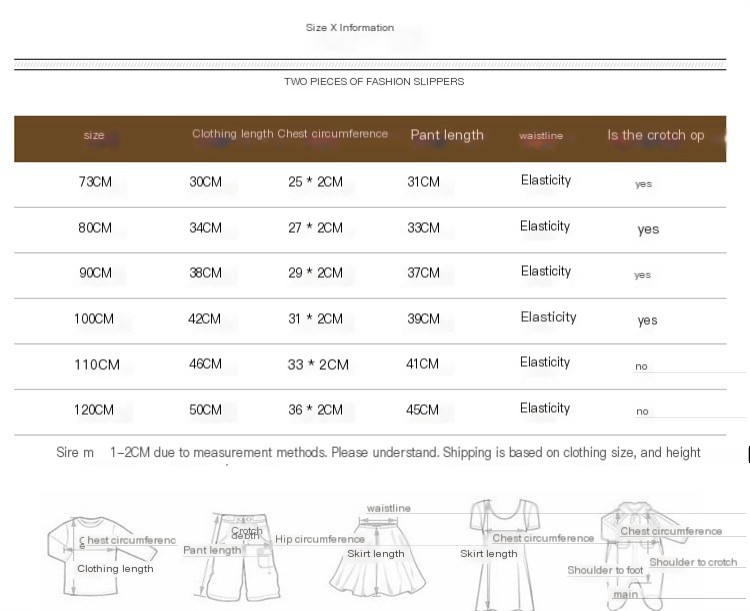Click the 'Shoulder to crotch' diagram label
Image resolution: width=750 pixels, height=611 pixels.
693,562
